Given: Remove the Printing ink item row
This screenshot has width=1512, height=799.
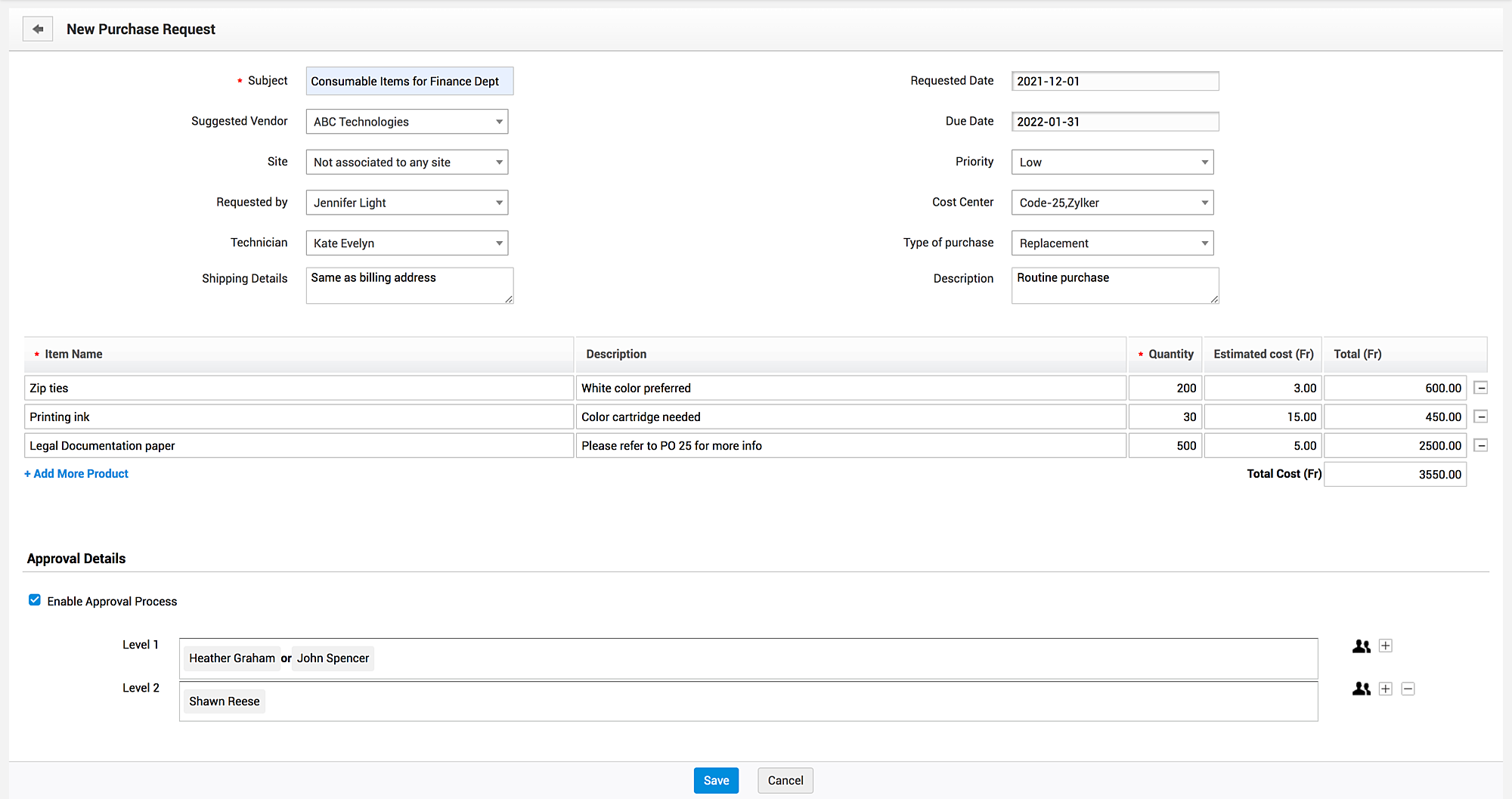Looking at the screenshot, I should (x=1481, y=417).
